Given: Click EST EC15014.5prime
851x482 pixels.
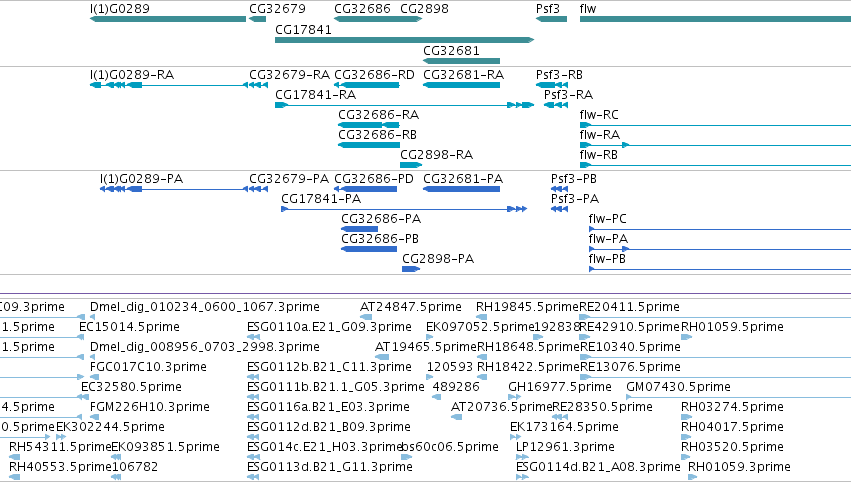Looking at the screenshot, I should pos(129,327).
